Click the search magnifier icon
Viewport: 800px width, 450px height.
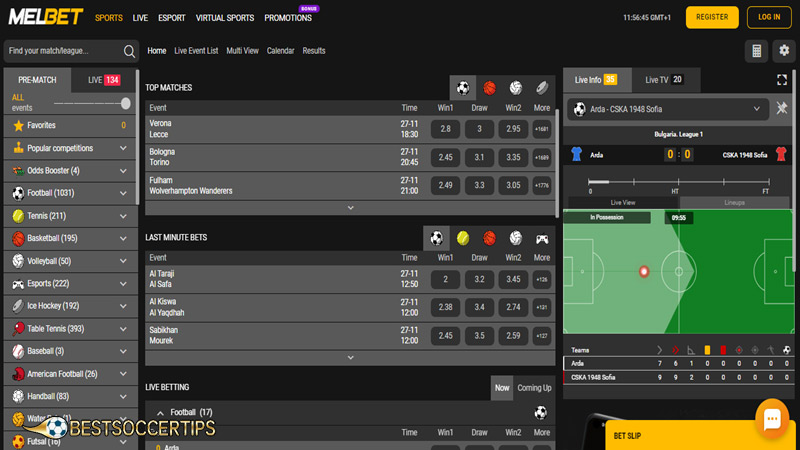(129, 51)
